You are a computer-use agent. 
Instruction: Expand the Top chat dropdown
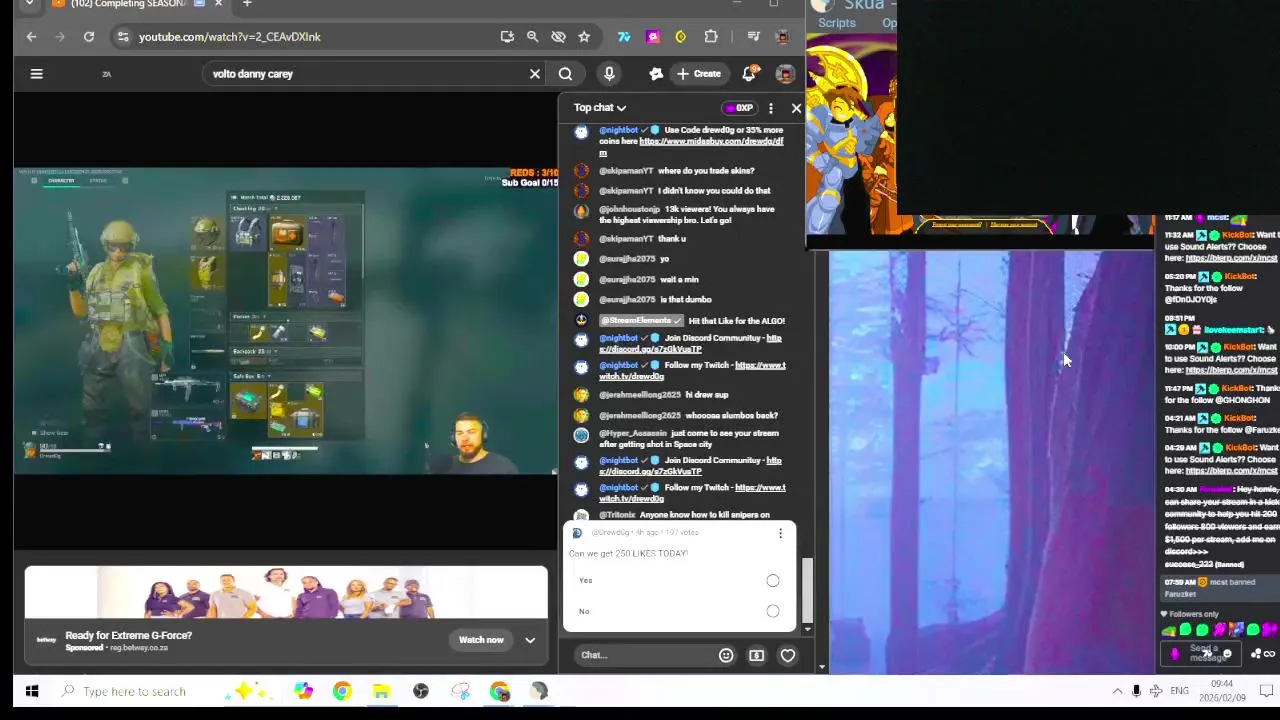tap(600, 108)
